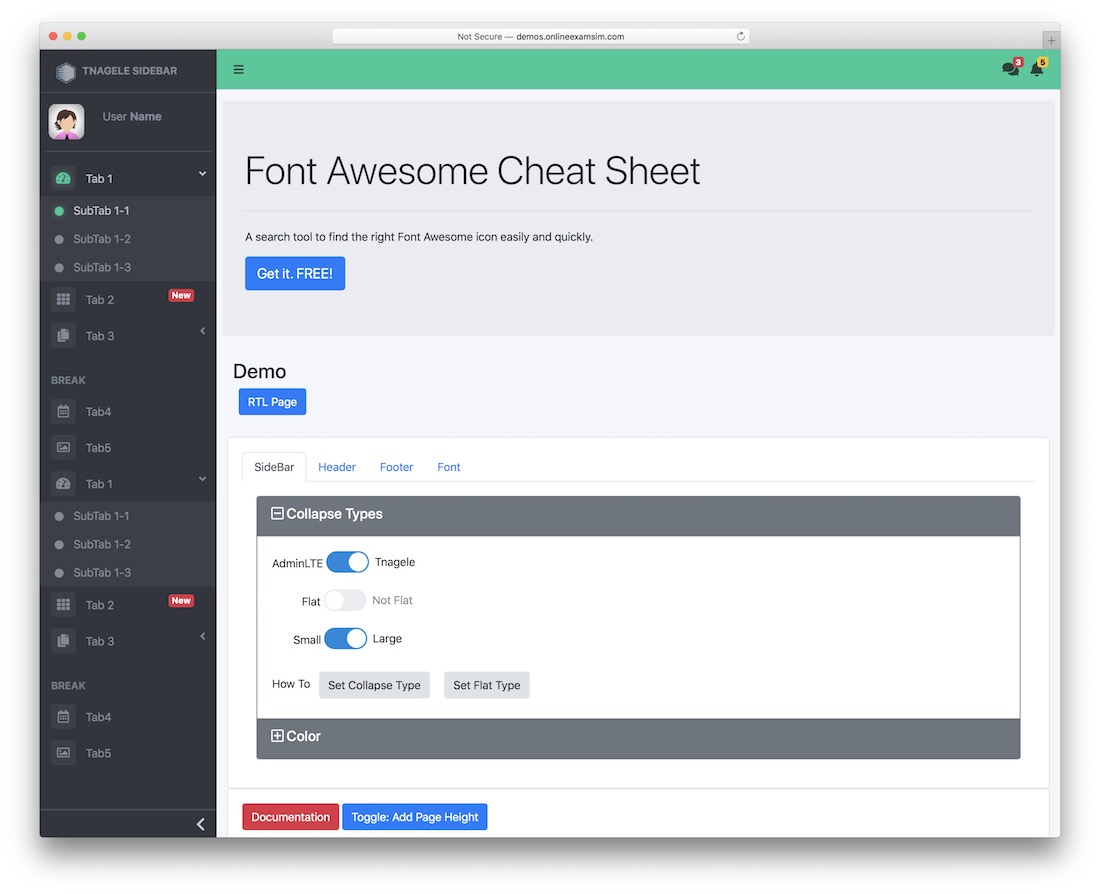Click the copy icon of the lower Tab 3
The image size is (1100, 894).
pos(63,641)
